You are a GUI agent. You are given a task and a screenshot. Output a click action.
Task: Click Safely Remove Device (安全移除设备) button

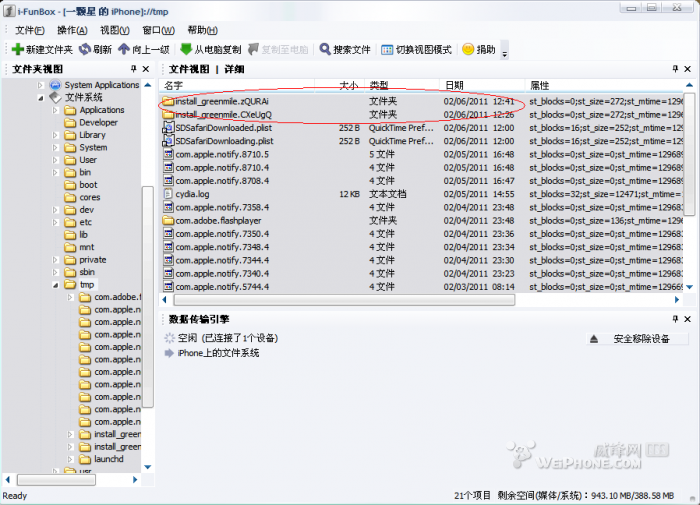637,339
